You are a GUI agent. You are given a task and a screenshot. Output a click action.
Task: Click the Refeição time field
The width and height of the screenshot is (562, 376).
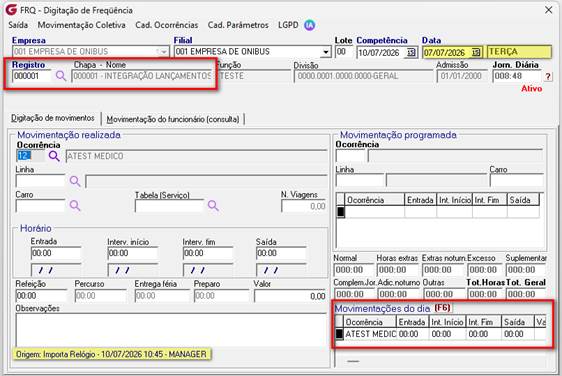tap(41, 296)
